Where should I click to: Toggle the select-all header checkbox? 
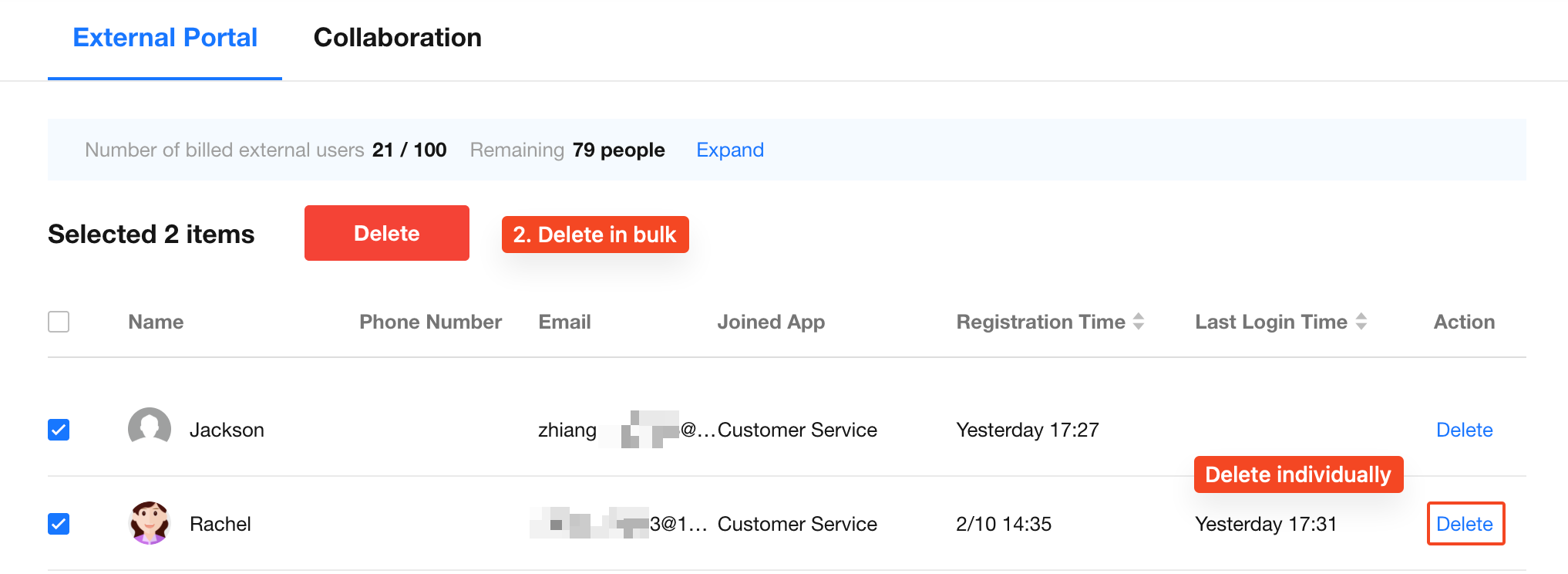coord(59,322)
